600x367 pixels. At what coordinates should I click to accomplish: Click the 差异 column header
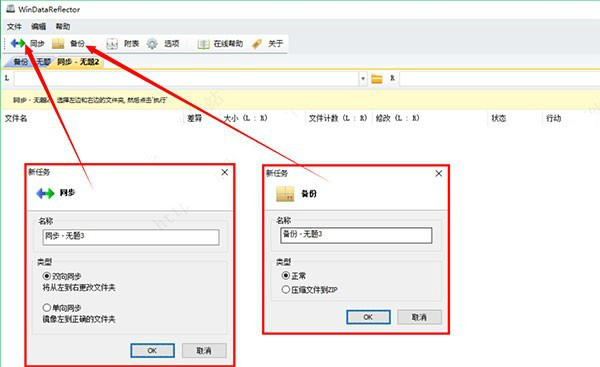tap(194, 118)
